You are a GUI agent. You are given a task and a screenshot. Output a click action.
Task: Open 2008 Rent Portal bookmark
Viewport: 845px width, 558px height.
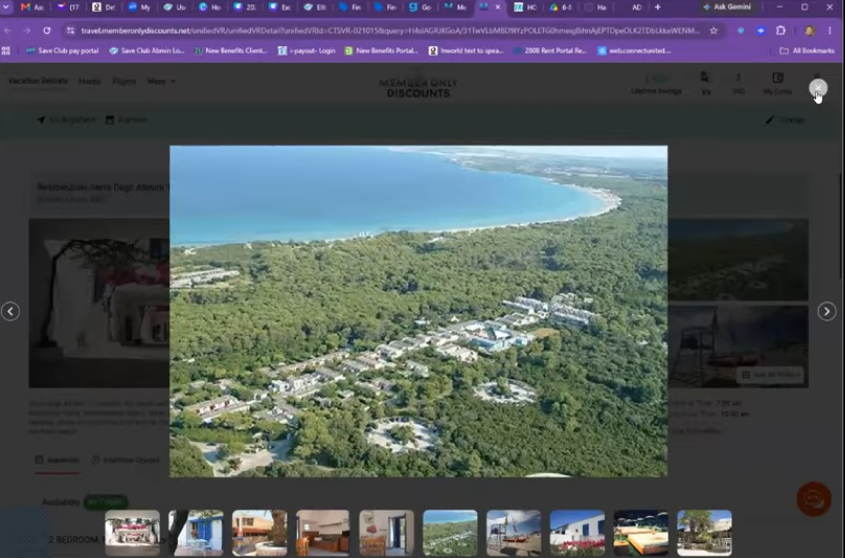click(x=550, y=51)
